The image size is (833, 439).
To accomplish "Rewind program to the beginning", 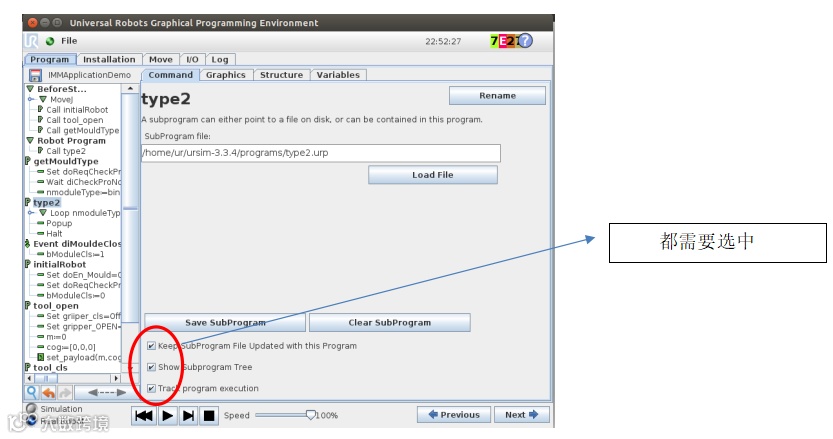I will coord(144,416).
